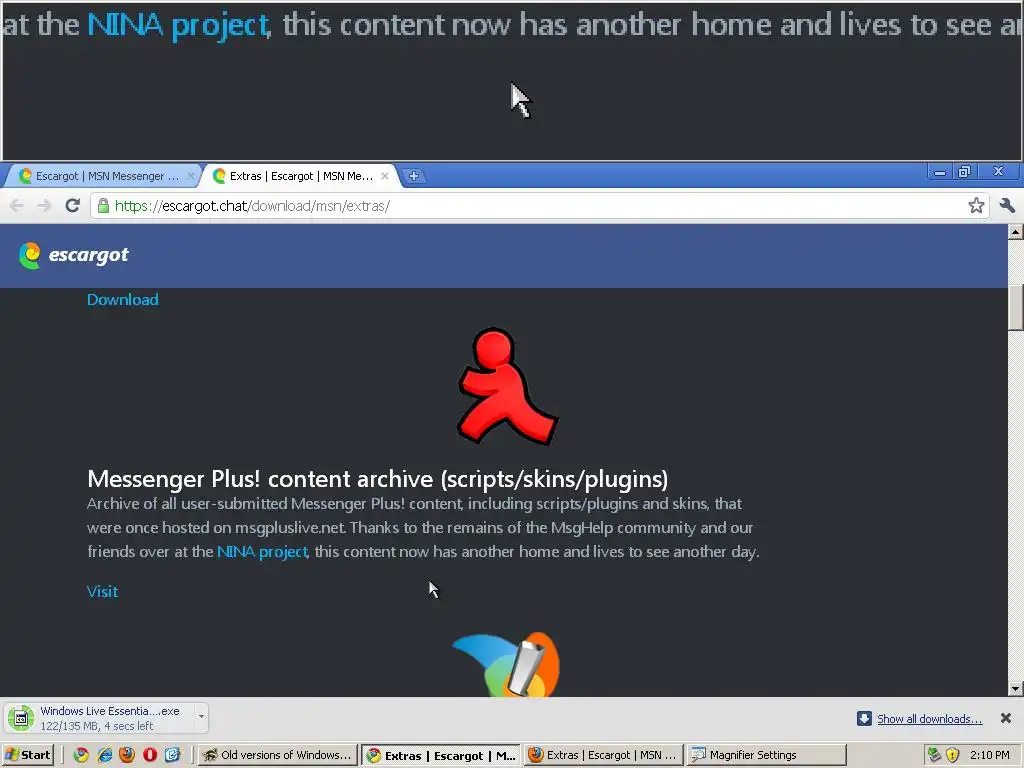Click the browser forward arrow
The width and height of the screenshot is (1024, 768).
click(x=44, y=206)
